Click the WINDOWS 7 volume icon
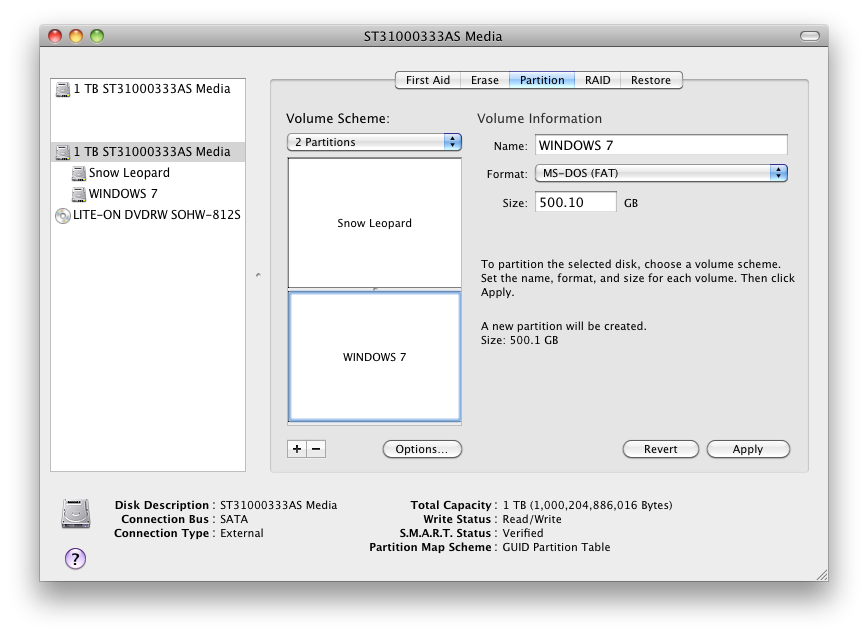 coord(77,194)
